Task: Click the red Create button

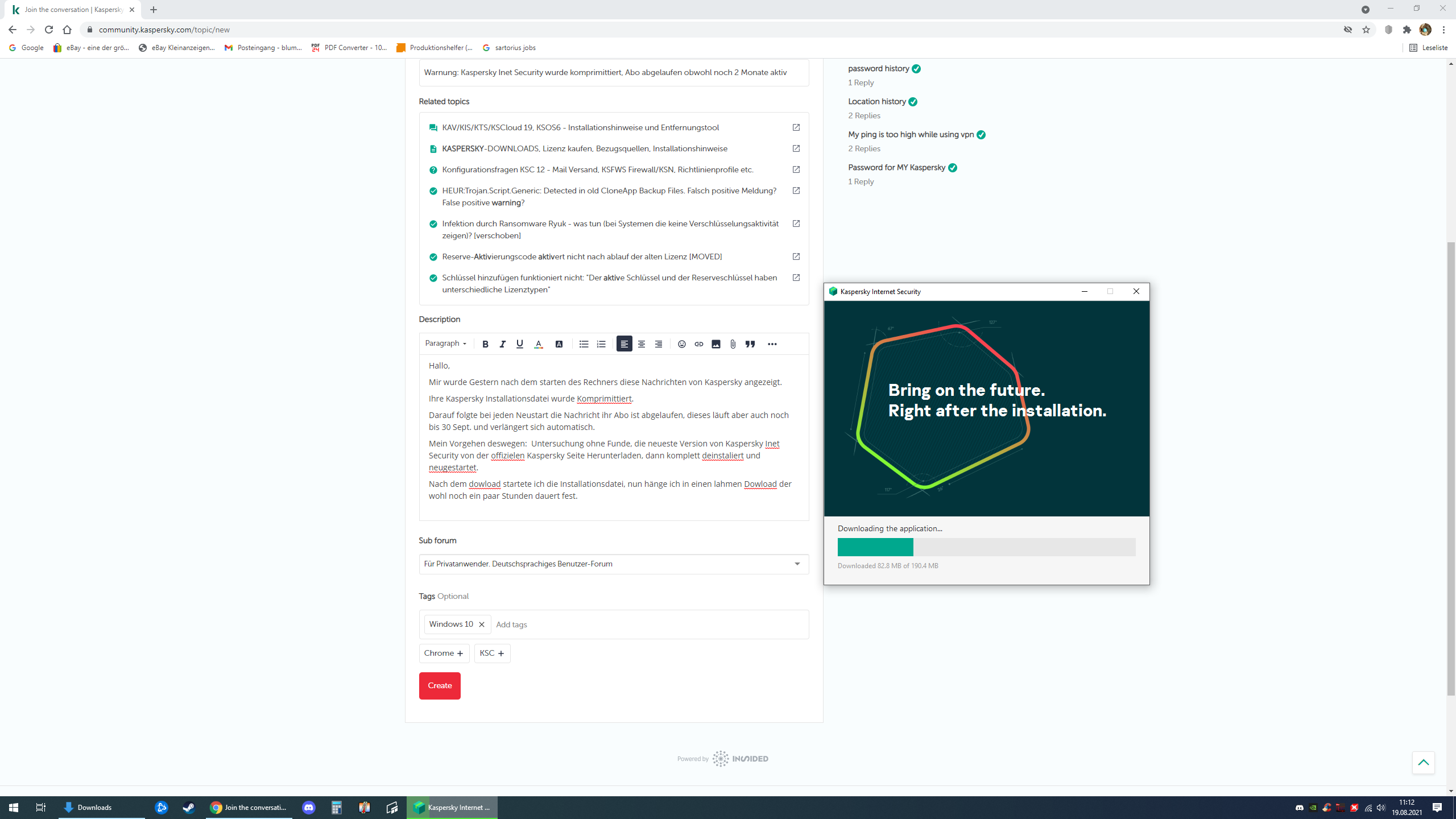Action: coord(439,685)
